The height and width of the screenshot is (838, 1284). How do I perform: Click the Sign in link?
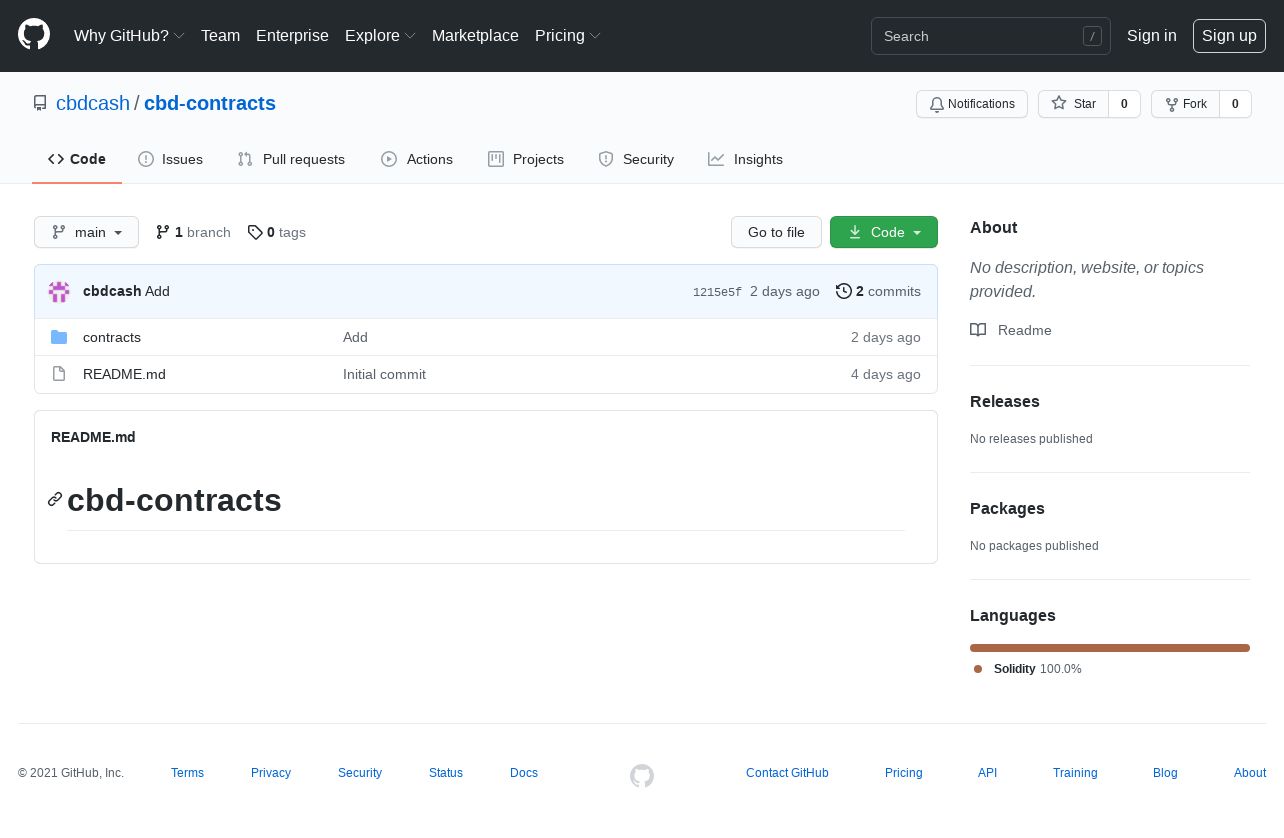1151,35
